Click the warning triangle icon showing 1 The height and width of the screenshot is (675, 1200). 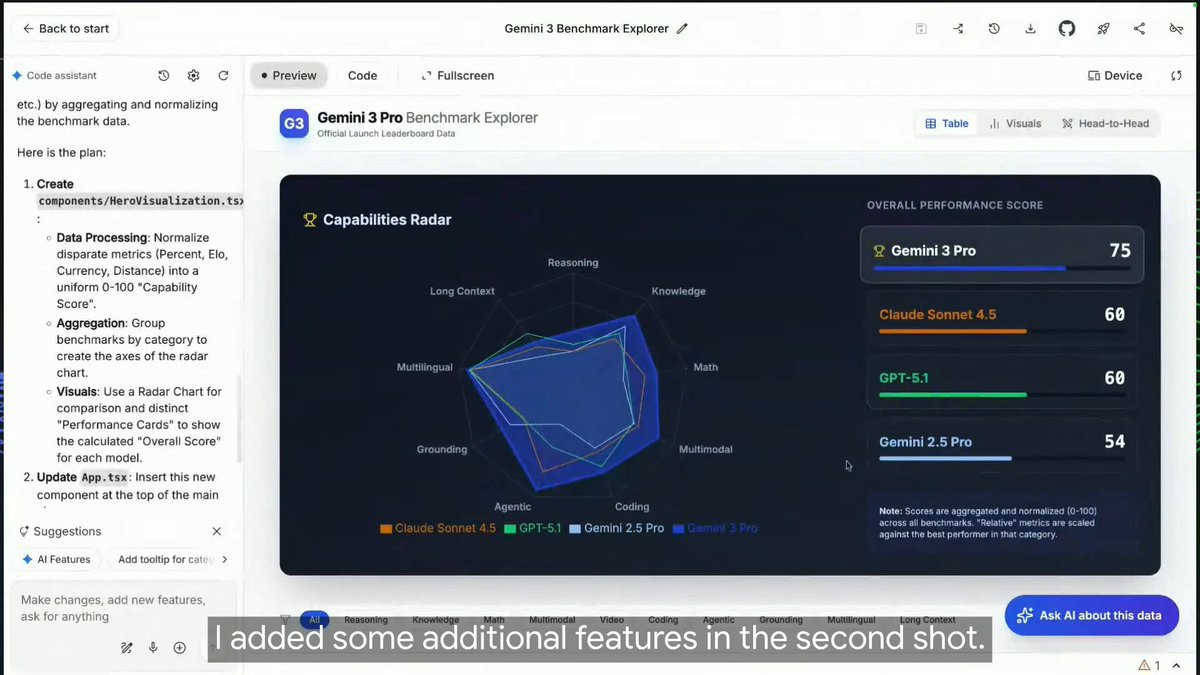tap(1143, 665)
